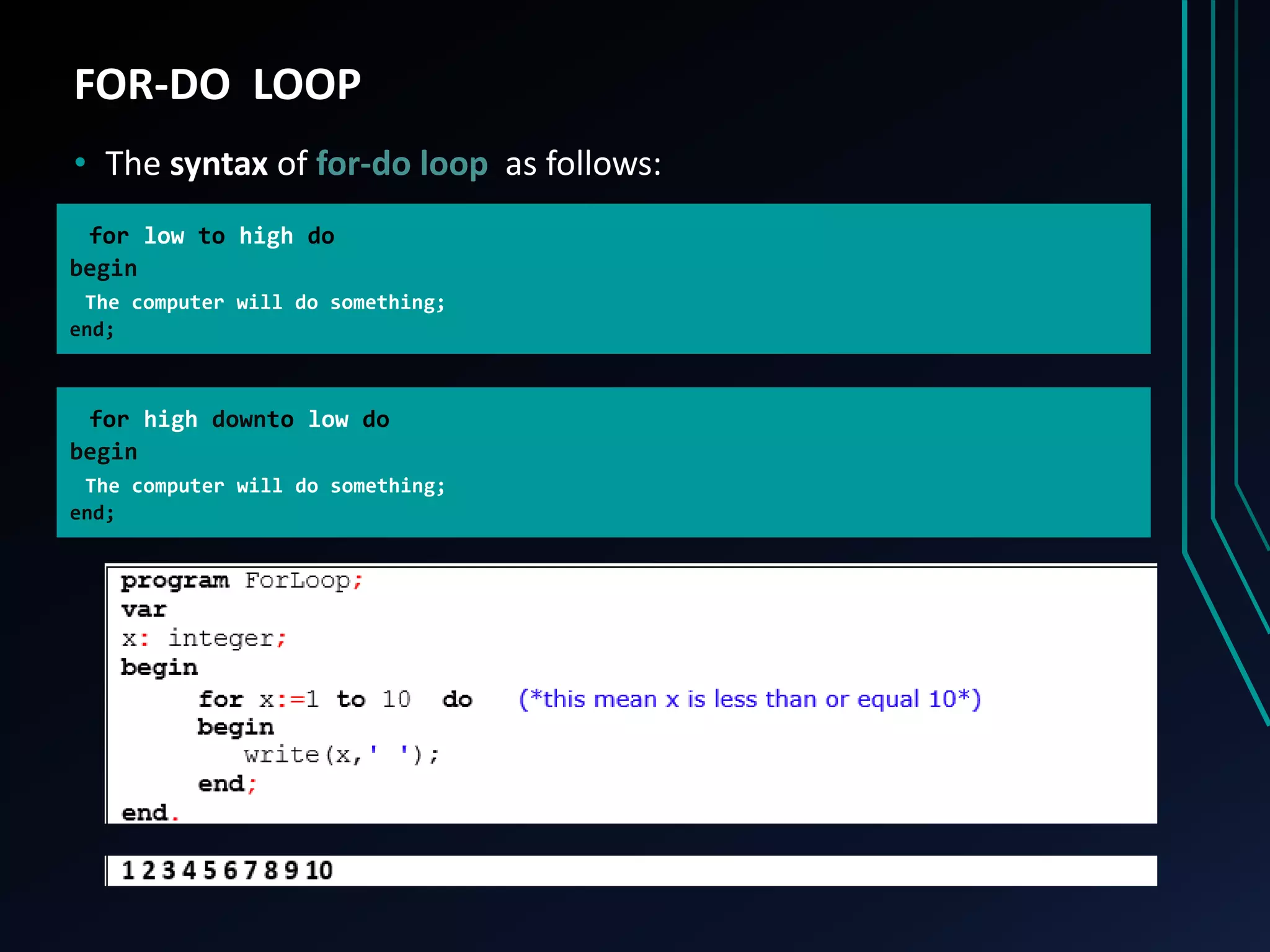Click the teal bullet point marker

pos(80,163)
